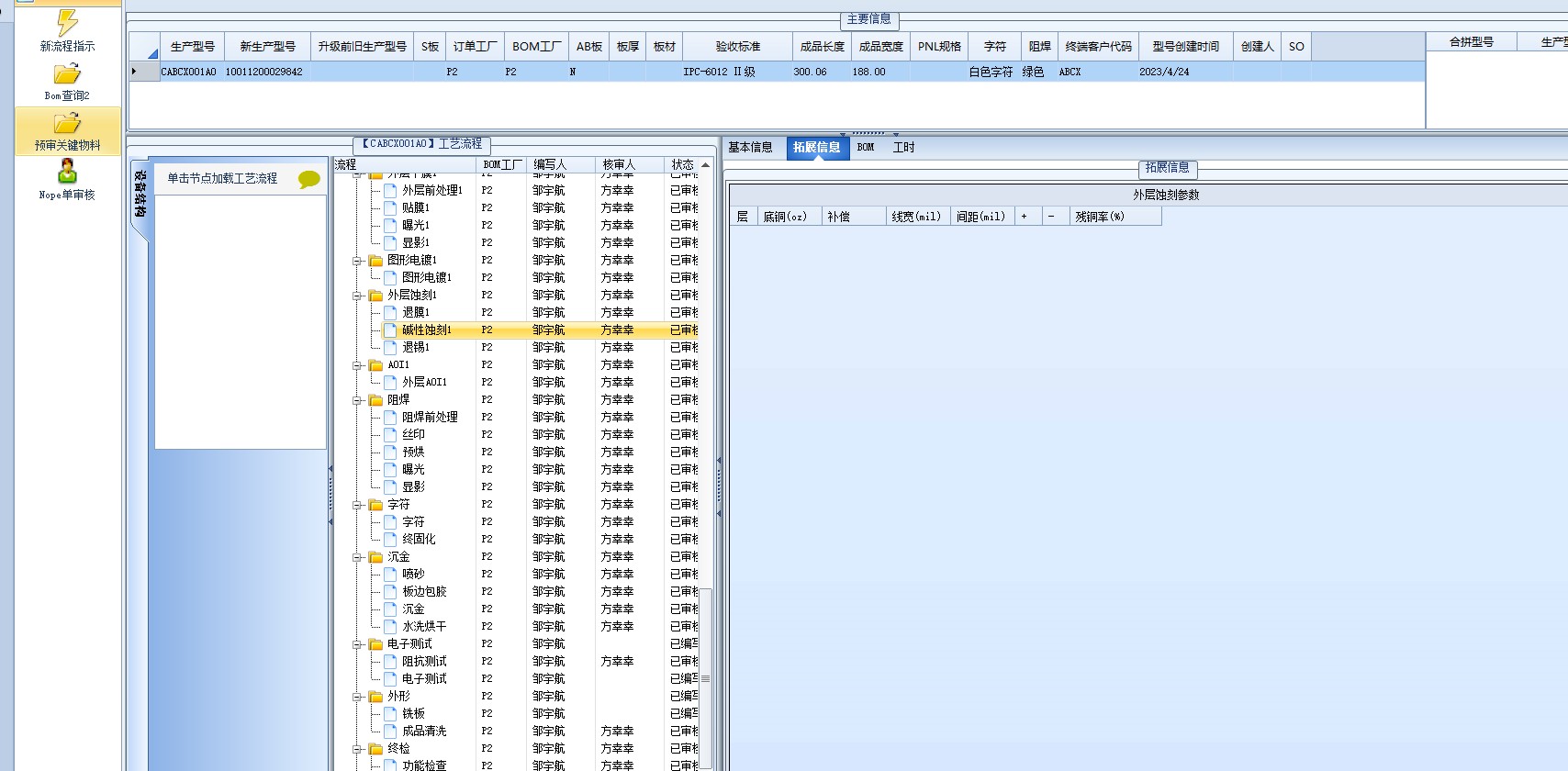Select the 退膜1 process node
Image resolution: width=1568 pixels, height=771 pixels.
416,313
